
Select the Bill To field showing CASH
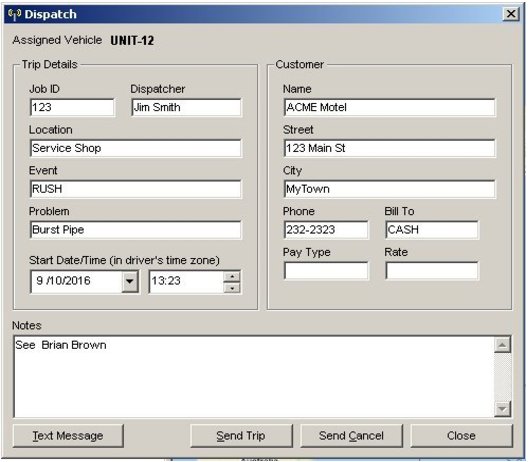[x=432, y=230]
